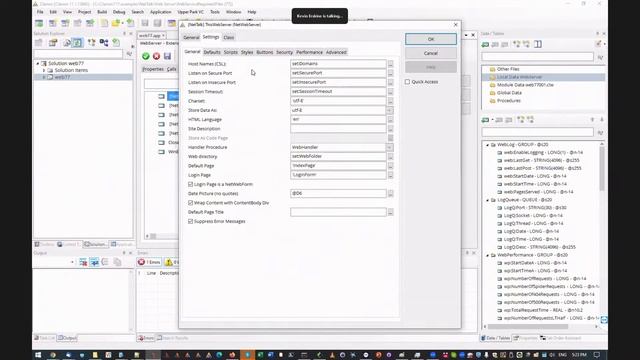Click the Default Page Title input field

338,212
